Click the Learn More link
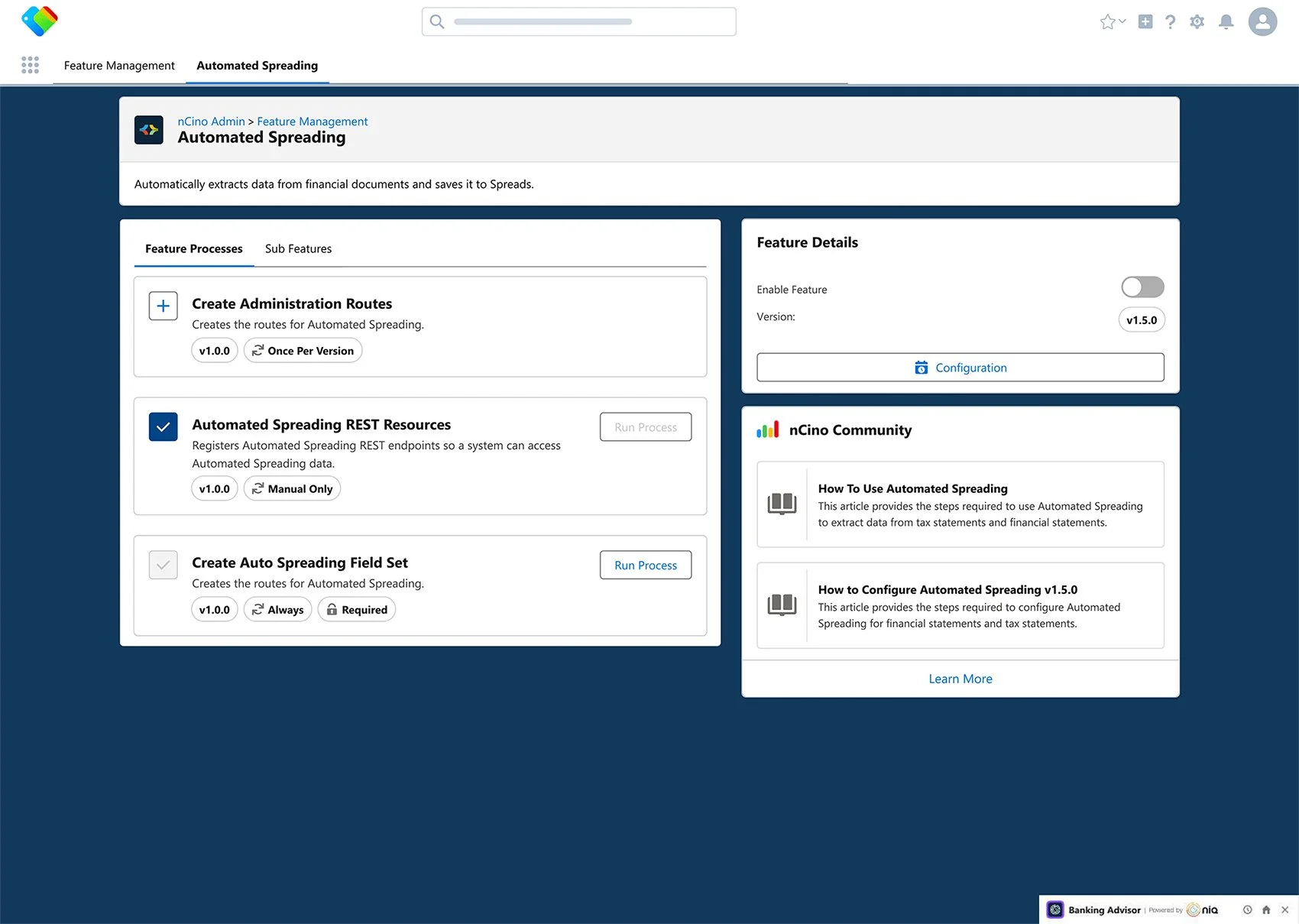This screenshot has width=1299, height=924. (x=960, y=679)
